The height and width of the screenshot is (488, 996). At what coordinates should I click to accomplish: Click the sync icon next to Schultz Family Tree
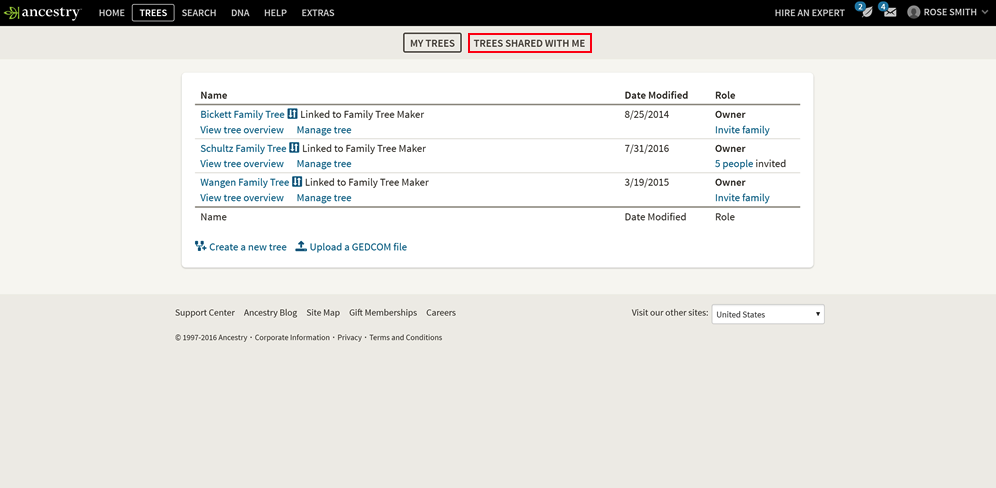[295, 148]
